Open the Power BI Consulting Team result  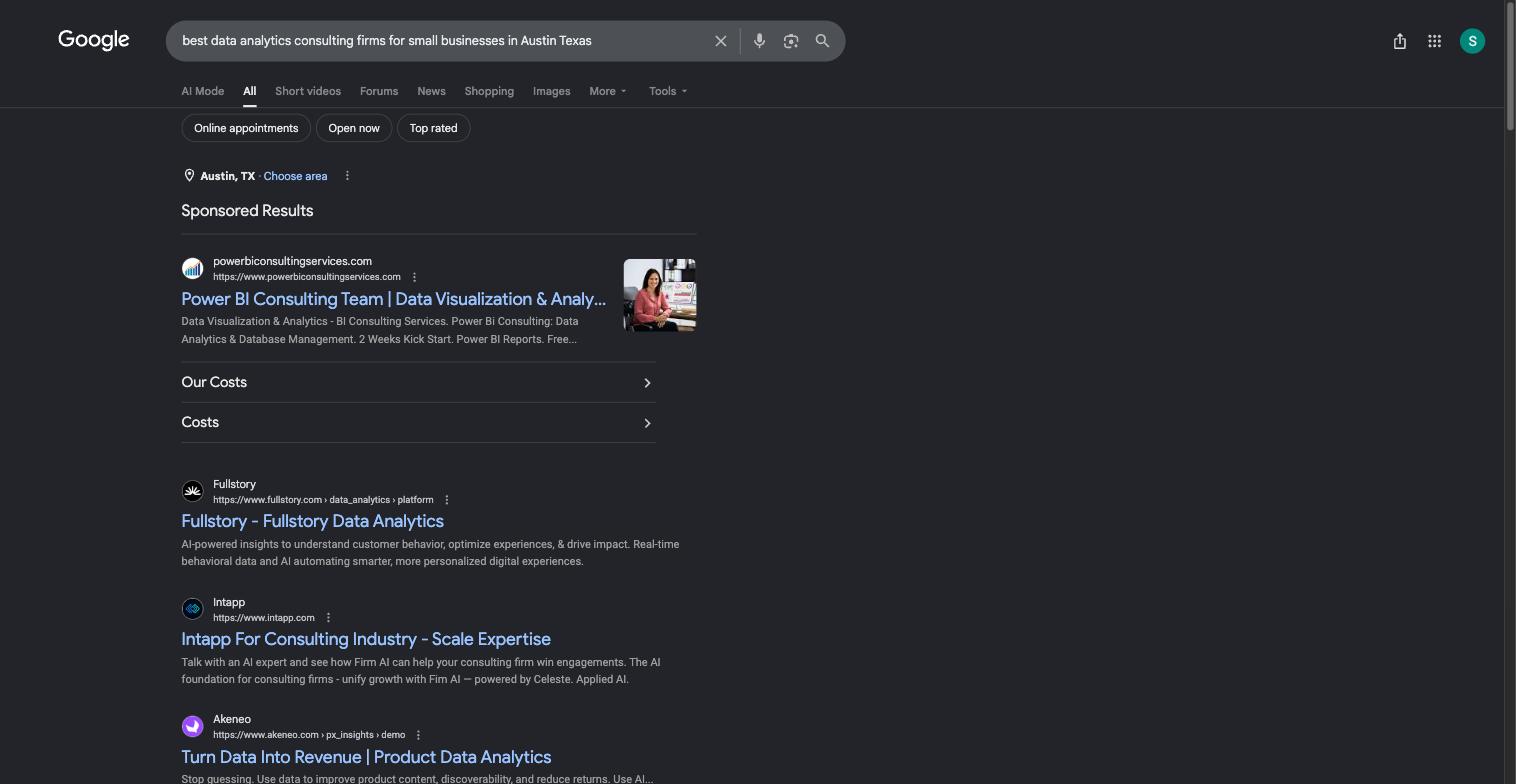tap(393, 299)
